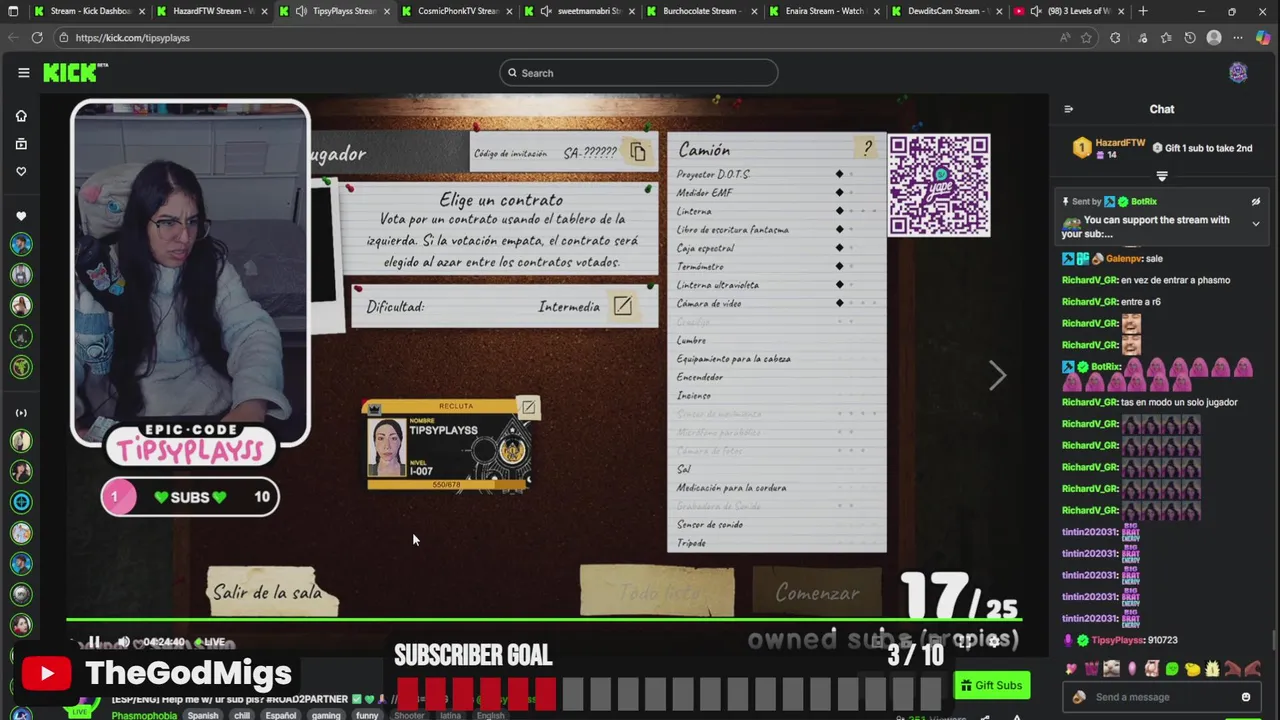The height and width of the screenshot is (720, 1280).
Task: Click the Comenzar button in game
Action: point(817,593)
